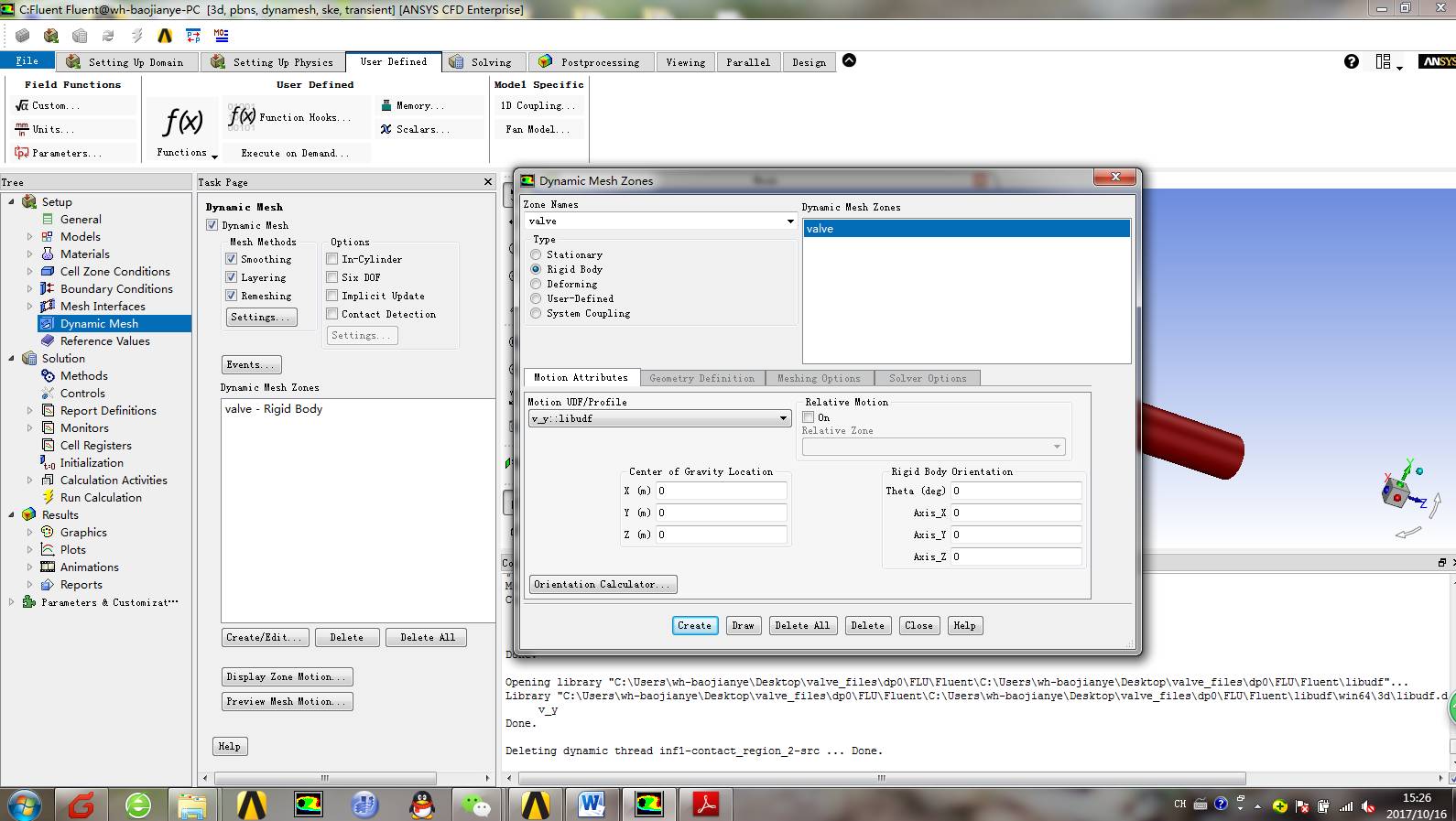Select the Stationary zone type
Screen dimensions: 1456x821
pos(536,254)
